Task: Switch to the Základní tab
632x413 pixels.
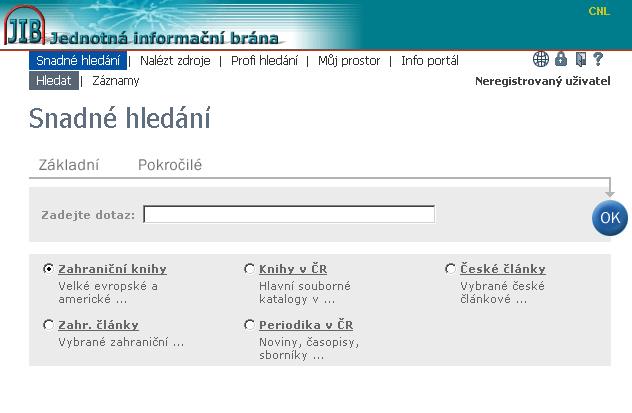Action: pos(69,165)
